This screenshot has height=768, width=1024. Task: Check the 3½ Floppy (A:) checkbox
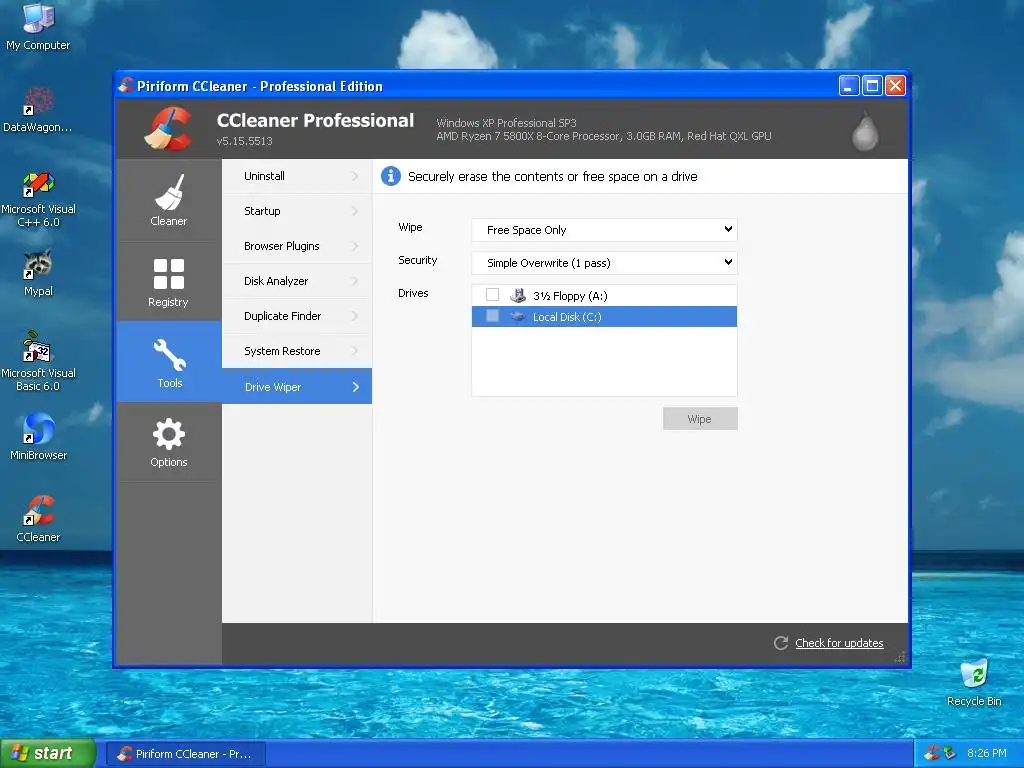tap(492, 295)
